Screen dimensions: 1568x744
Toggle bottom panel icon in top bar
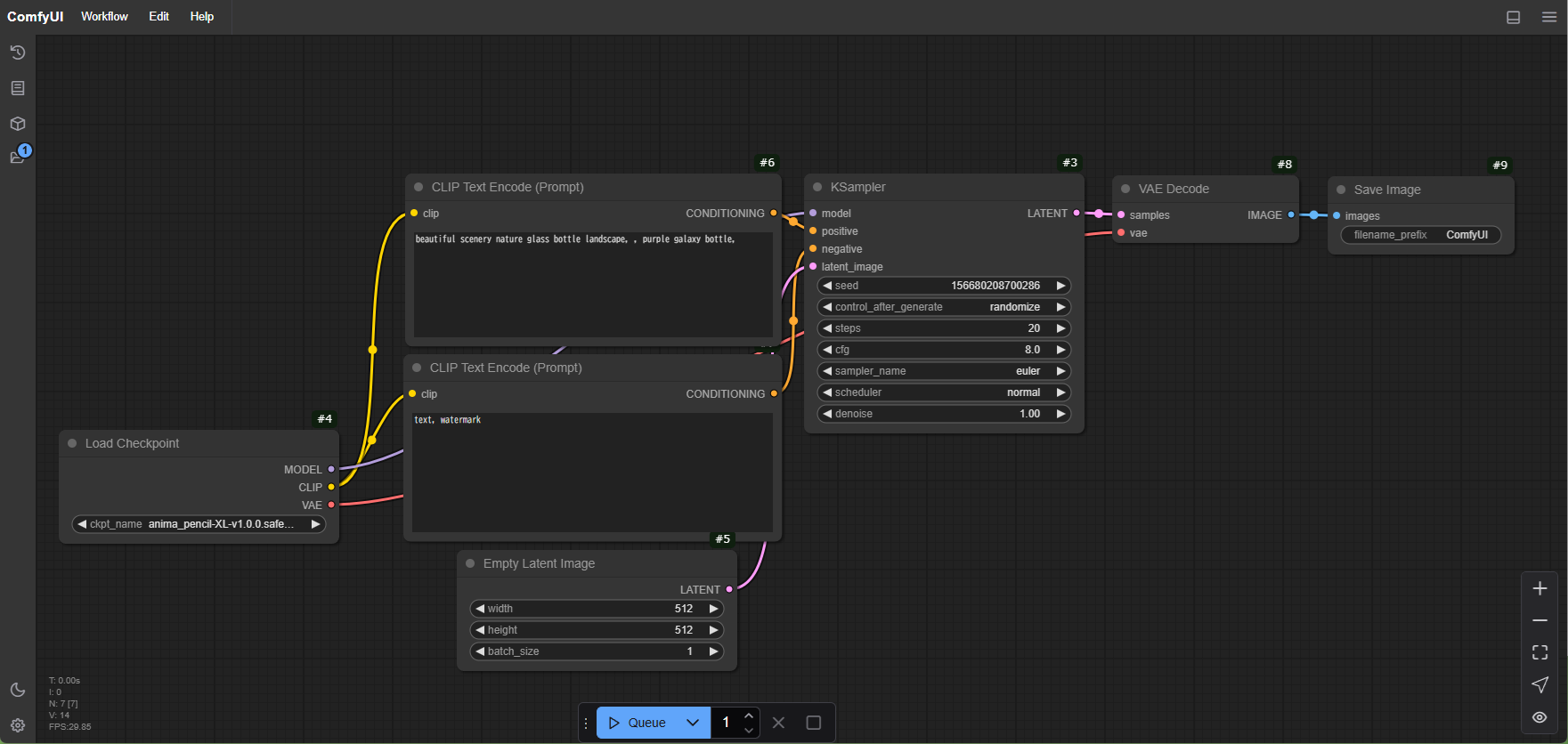pyautogui.click(x=1513, y=17)
